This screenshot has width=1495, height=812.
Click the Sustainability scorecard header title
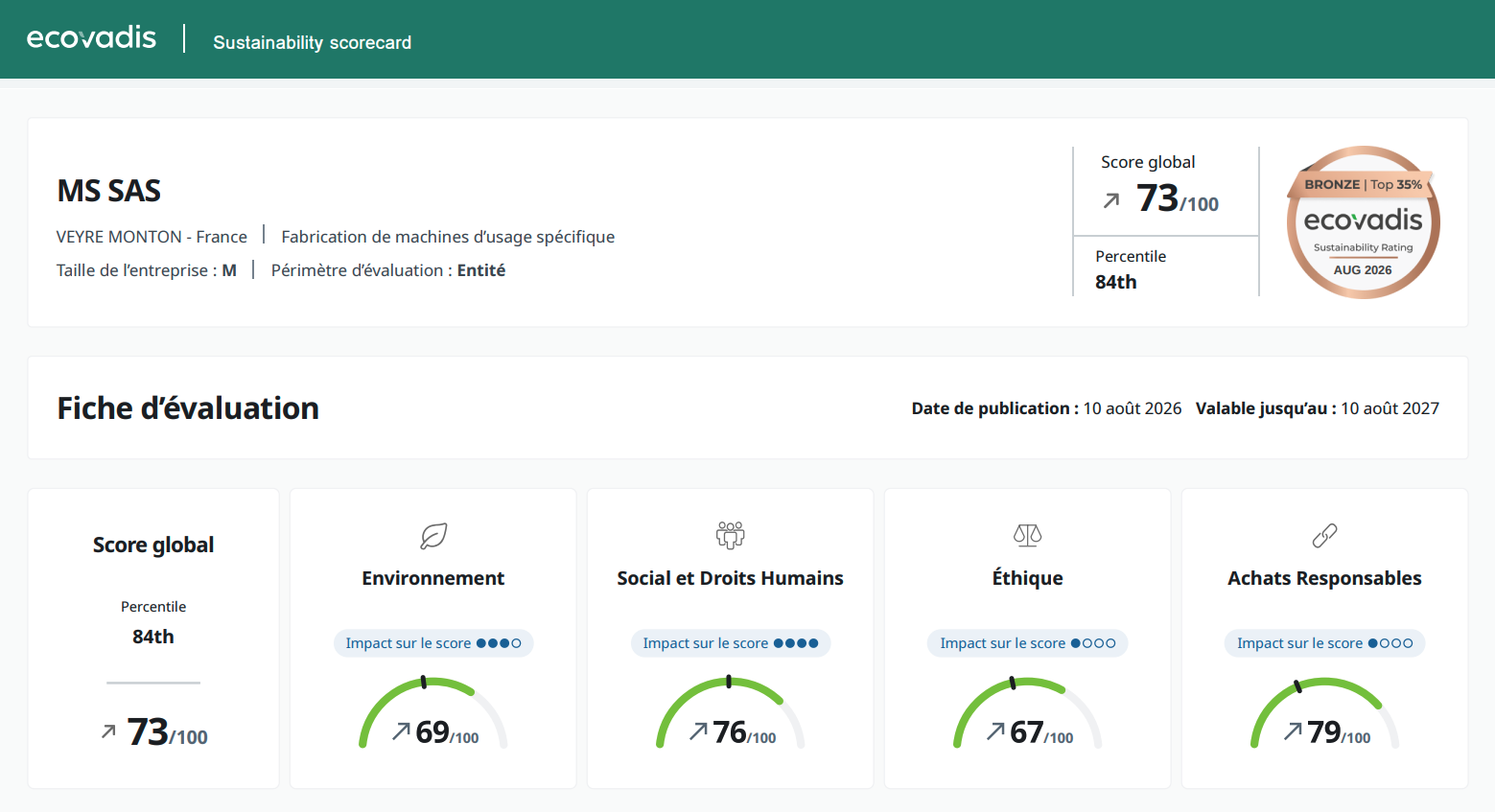coord(312,42)
